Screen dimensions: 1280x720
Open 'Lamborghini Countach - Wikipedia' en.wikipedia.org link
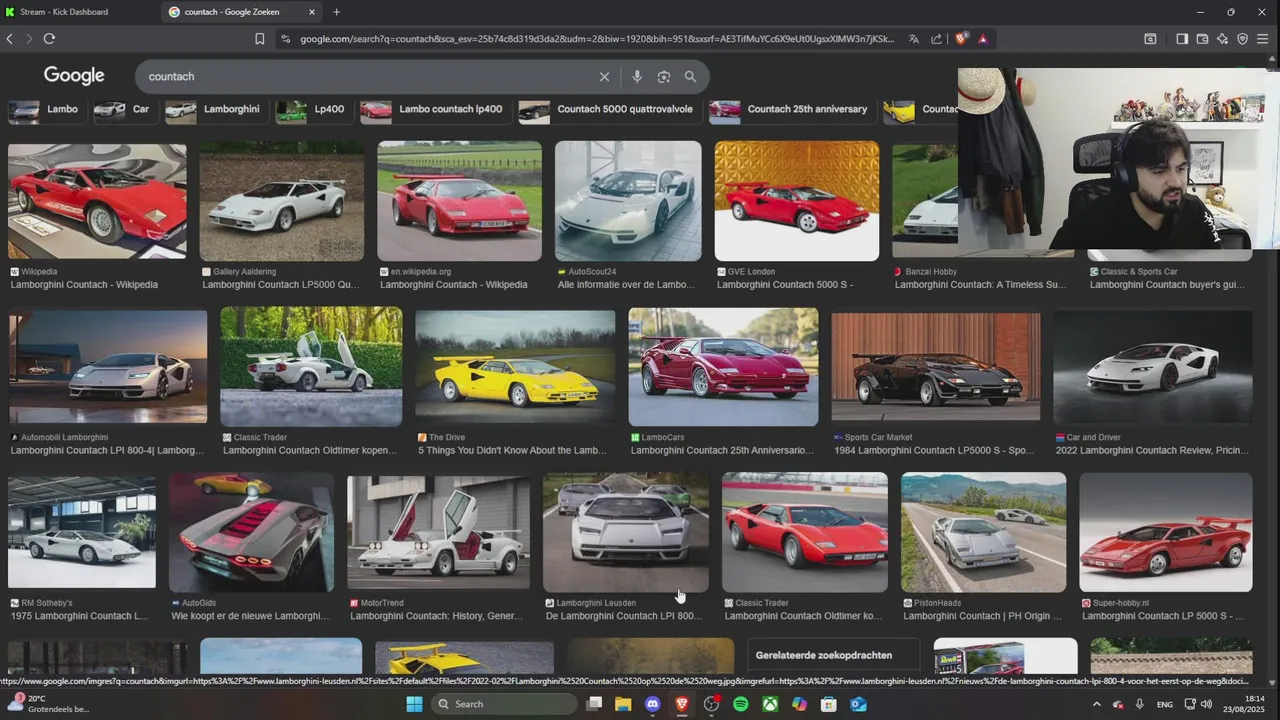tap(454, 285)
